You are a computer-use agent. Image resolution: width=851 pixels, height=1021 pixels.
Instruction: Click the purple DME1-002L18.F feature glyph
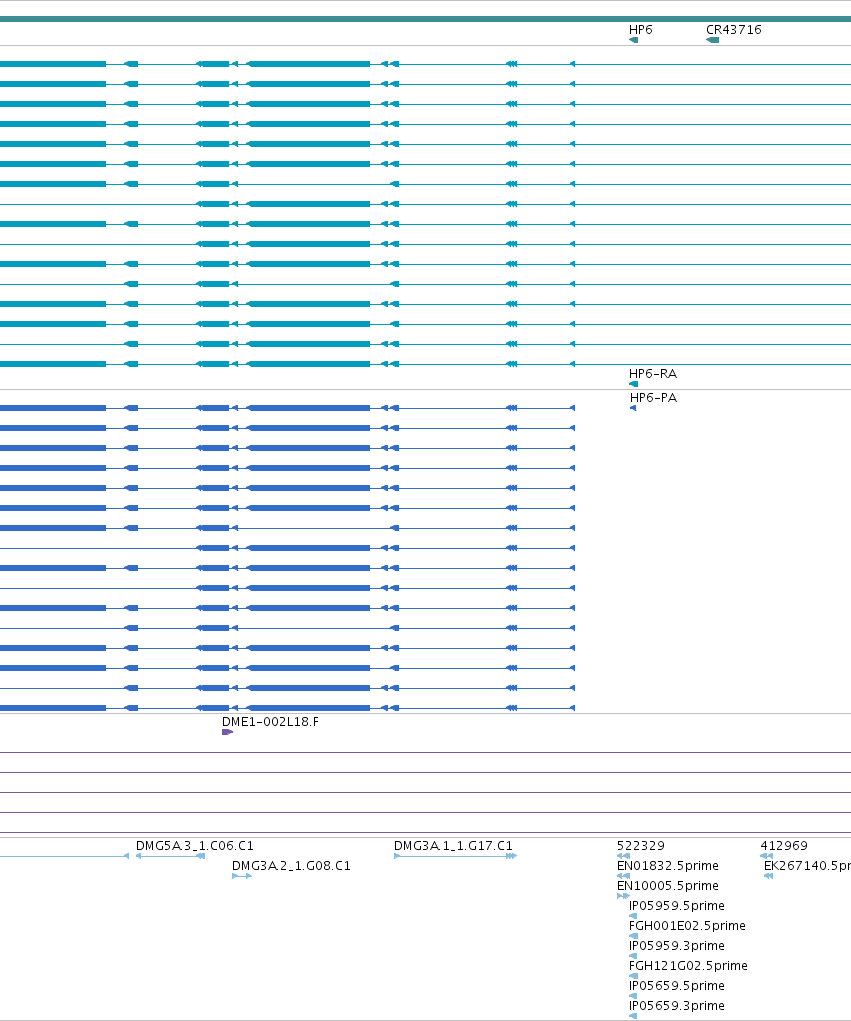227,732
